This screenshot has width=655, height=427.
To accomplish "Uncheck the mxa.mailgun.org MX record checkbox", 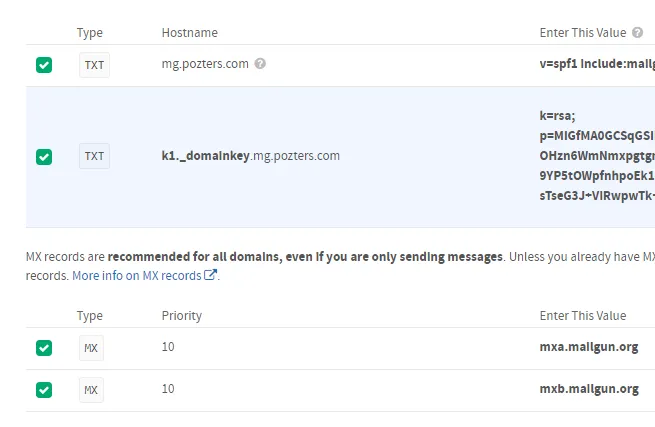I will tap(44, 348).
